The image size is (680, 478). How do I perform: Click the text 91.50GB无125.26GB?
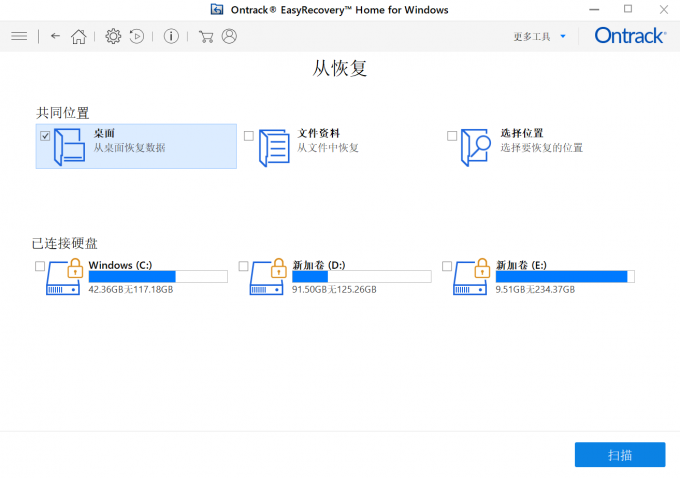pos(334,289)
